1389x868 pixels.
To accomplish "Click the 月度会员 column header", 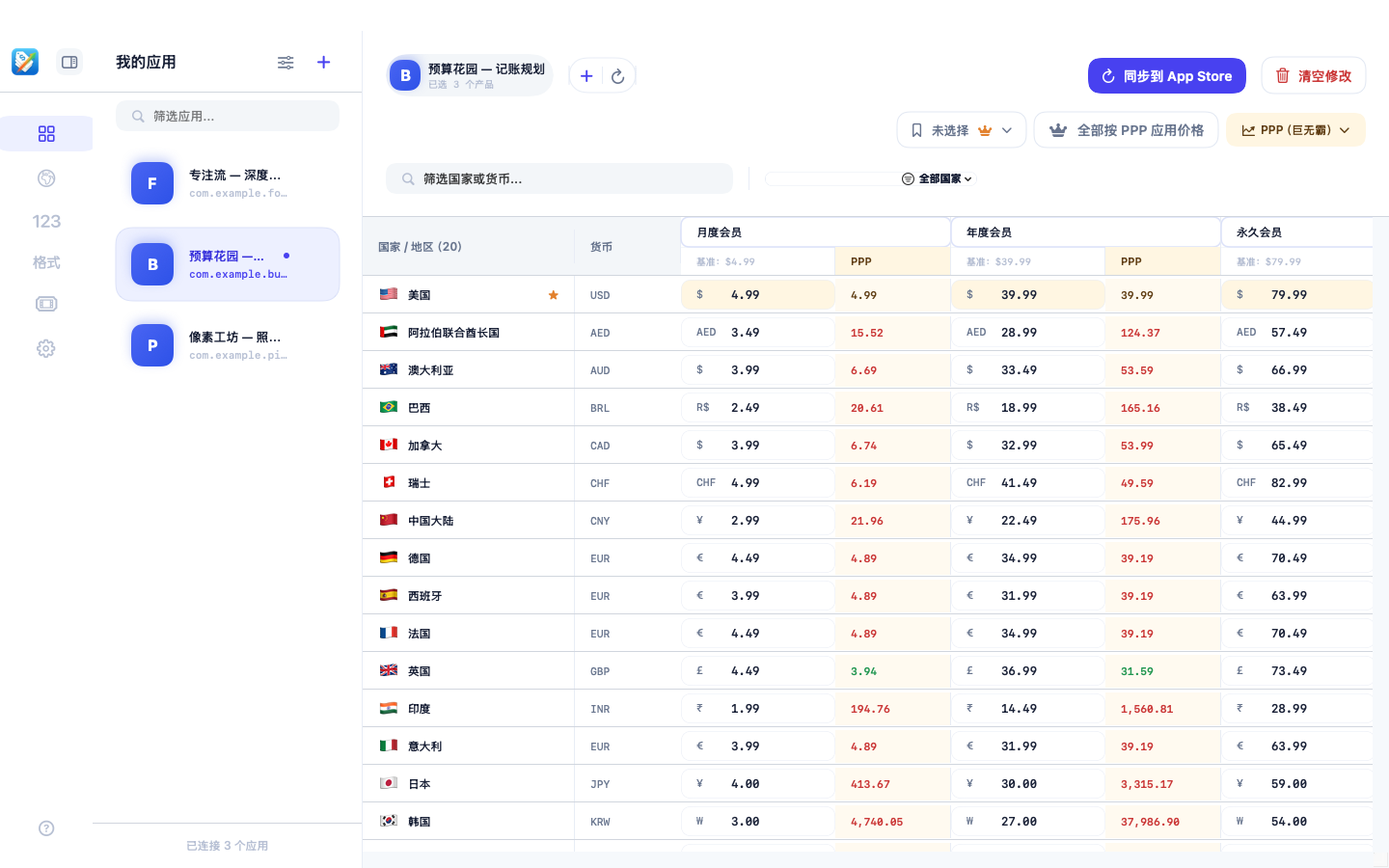I will pyautogui.click(x=816, y=232).
